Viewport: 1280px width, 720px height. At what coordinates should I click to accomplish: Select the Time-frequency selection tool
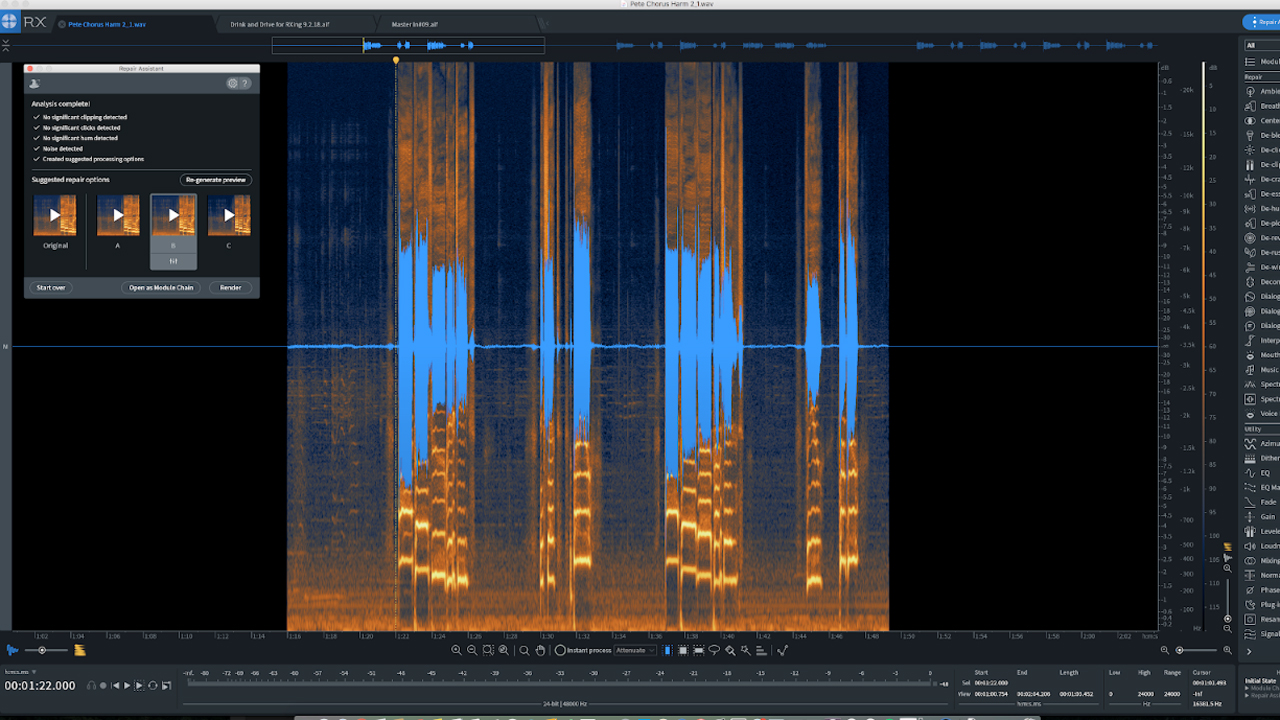click(683, 650)
